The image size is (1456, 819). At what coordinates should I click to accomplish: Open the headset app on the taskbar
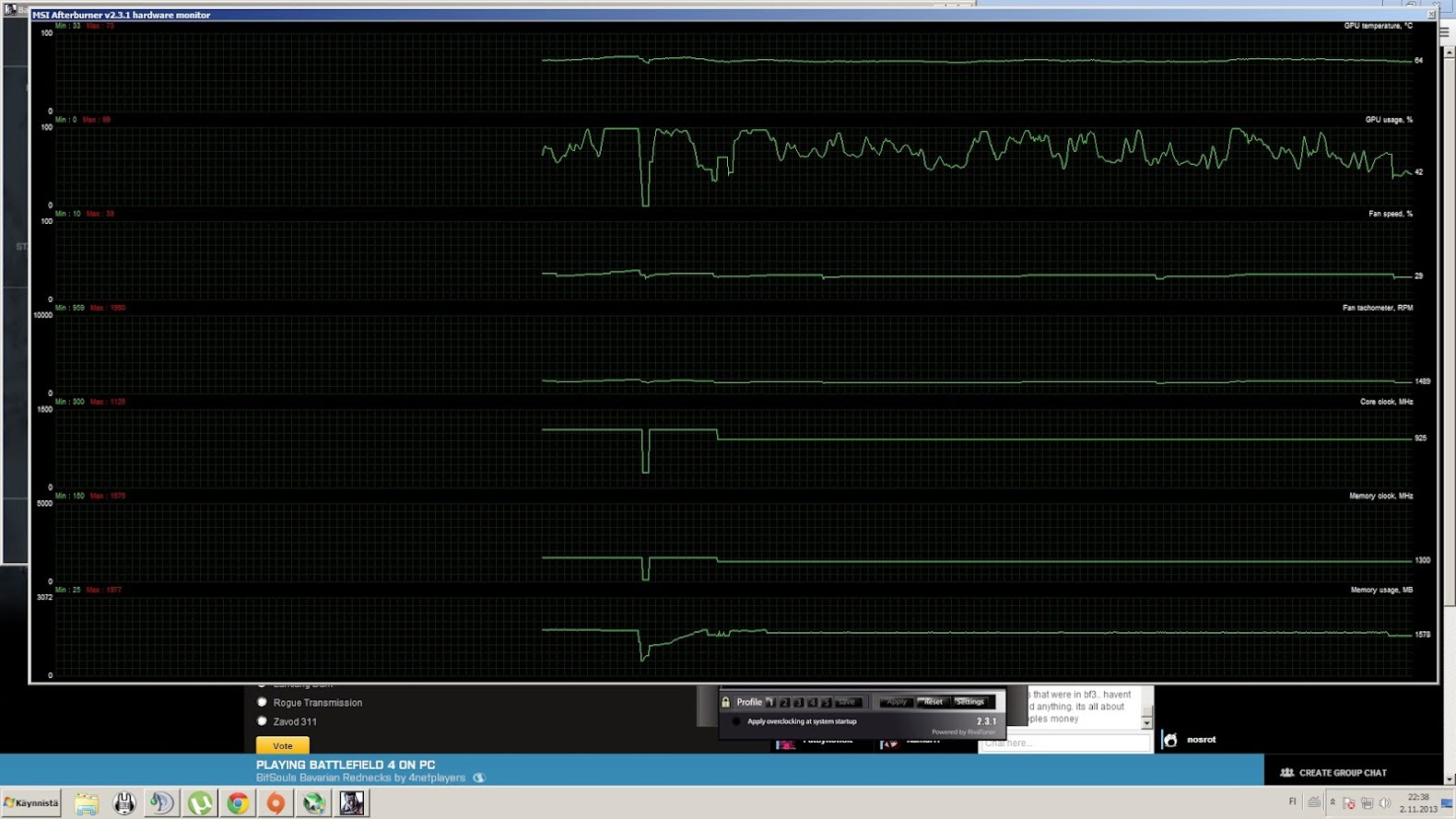(124, 803)
